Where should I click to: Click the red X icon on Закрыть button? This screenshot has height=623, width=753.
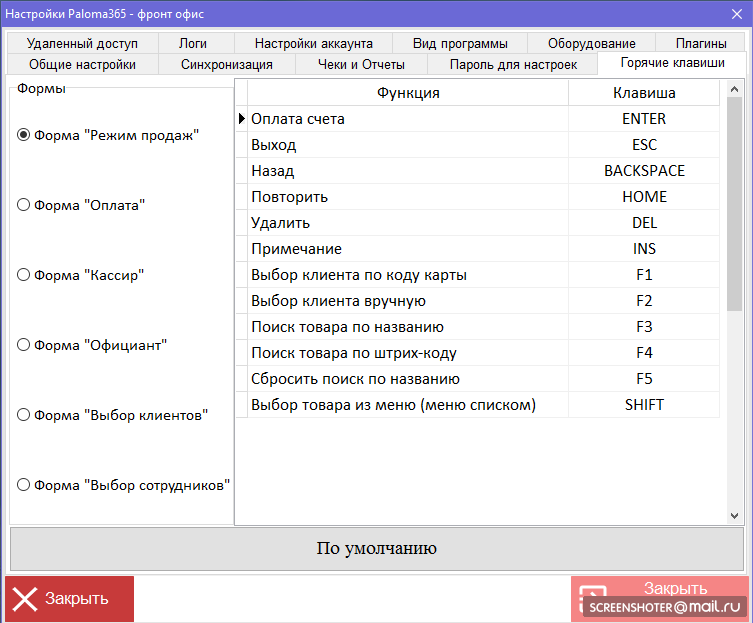pyautogui.click(x=25, y=599)
